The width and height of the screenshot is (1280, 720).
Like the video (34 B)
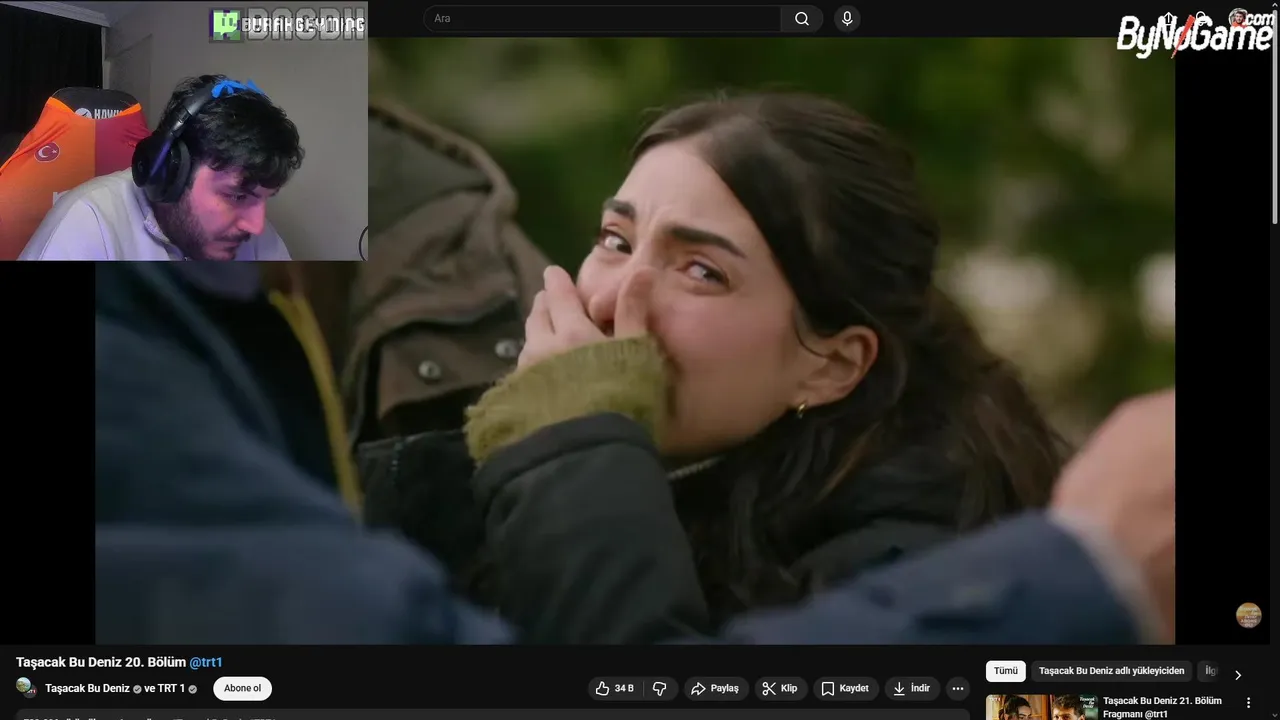click(x=615, y=688)
